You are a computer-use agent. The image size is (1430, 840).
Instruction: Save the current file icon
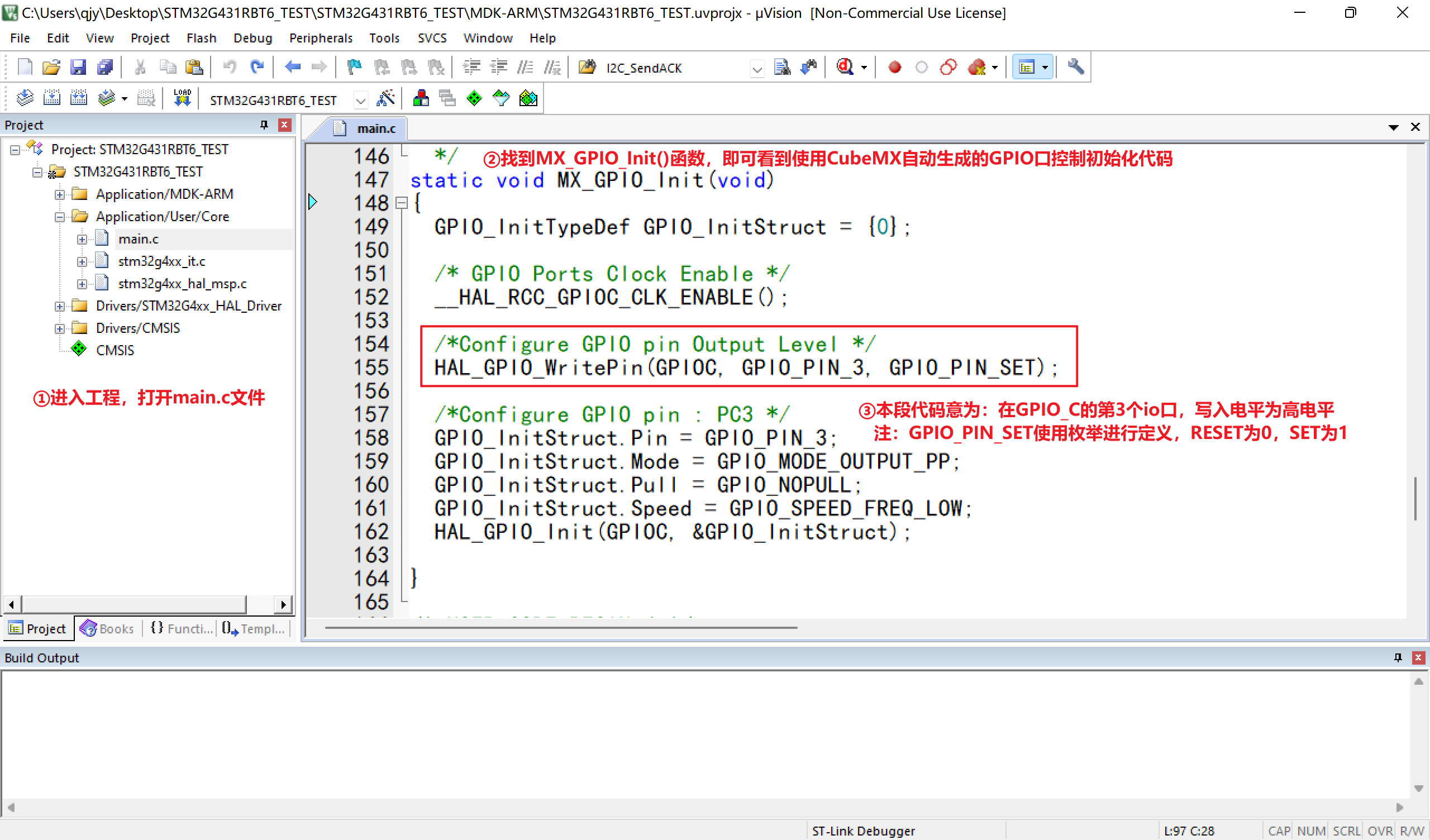pyautogui.click(x=78, y=67)
